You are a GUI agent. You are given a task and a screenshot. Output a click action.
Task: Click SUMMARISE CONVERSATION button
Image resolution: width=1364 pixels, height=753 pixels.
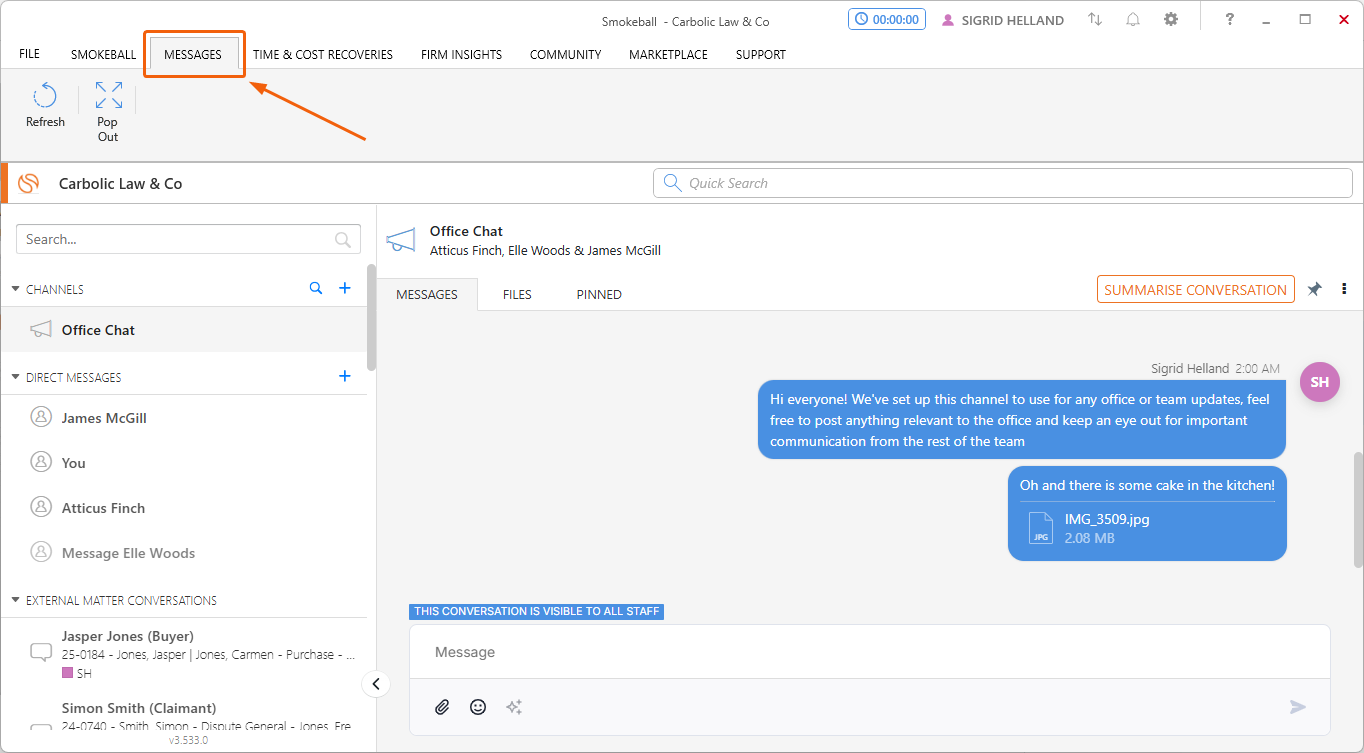[x=1196, y=290]
